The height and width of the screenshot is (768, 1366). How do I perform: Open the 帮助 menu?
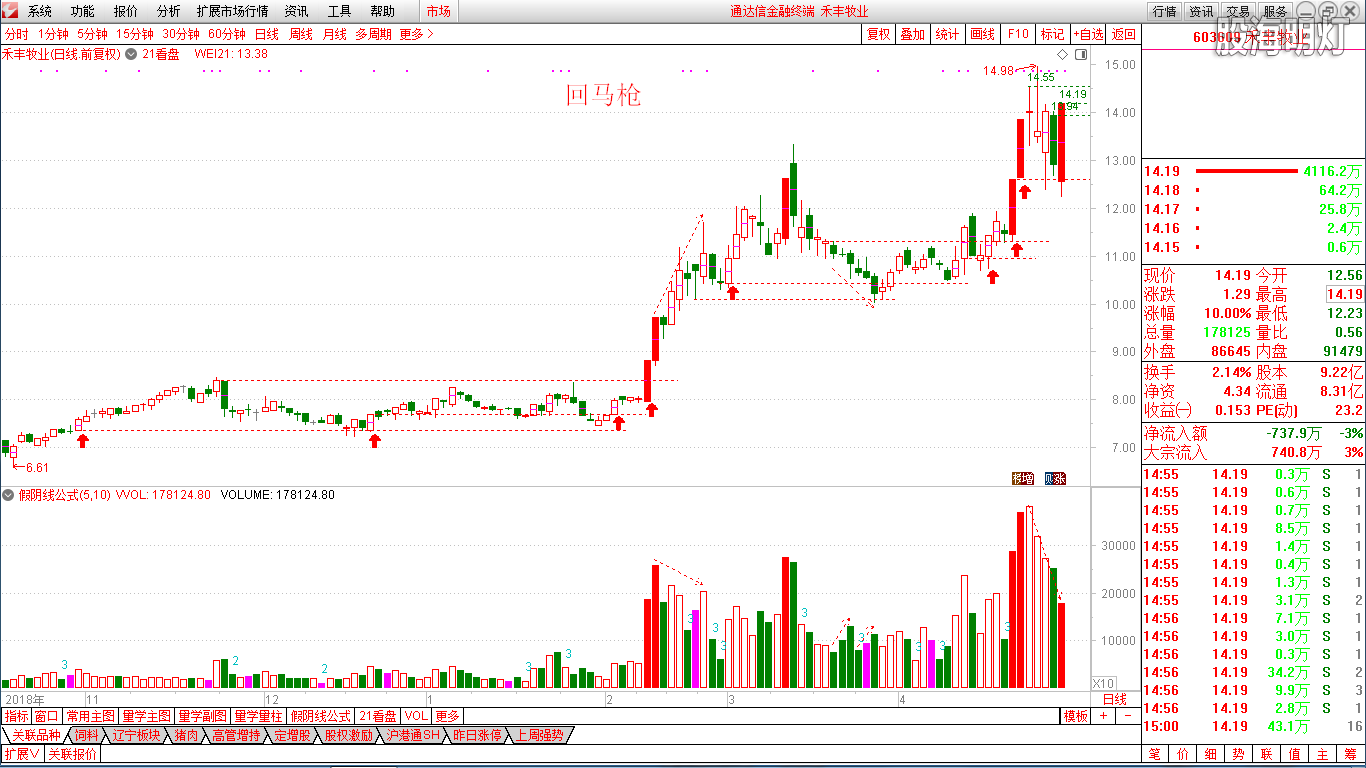click(x=382, y=11)
